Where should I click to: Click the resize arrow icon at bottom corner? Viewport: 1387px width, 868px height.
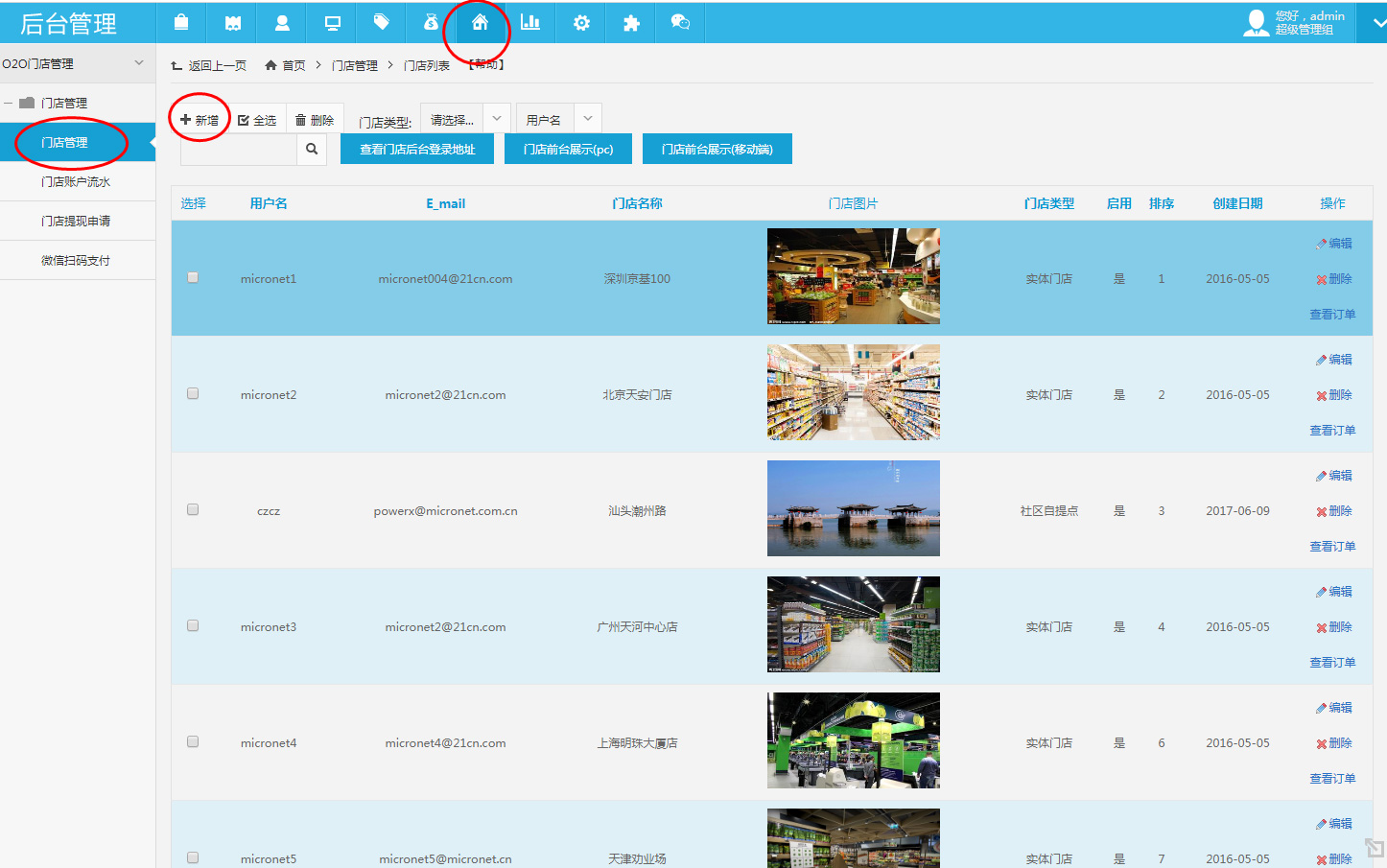point(1375,848)
